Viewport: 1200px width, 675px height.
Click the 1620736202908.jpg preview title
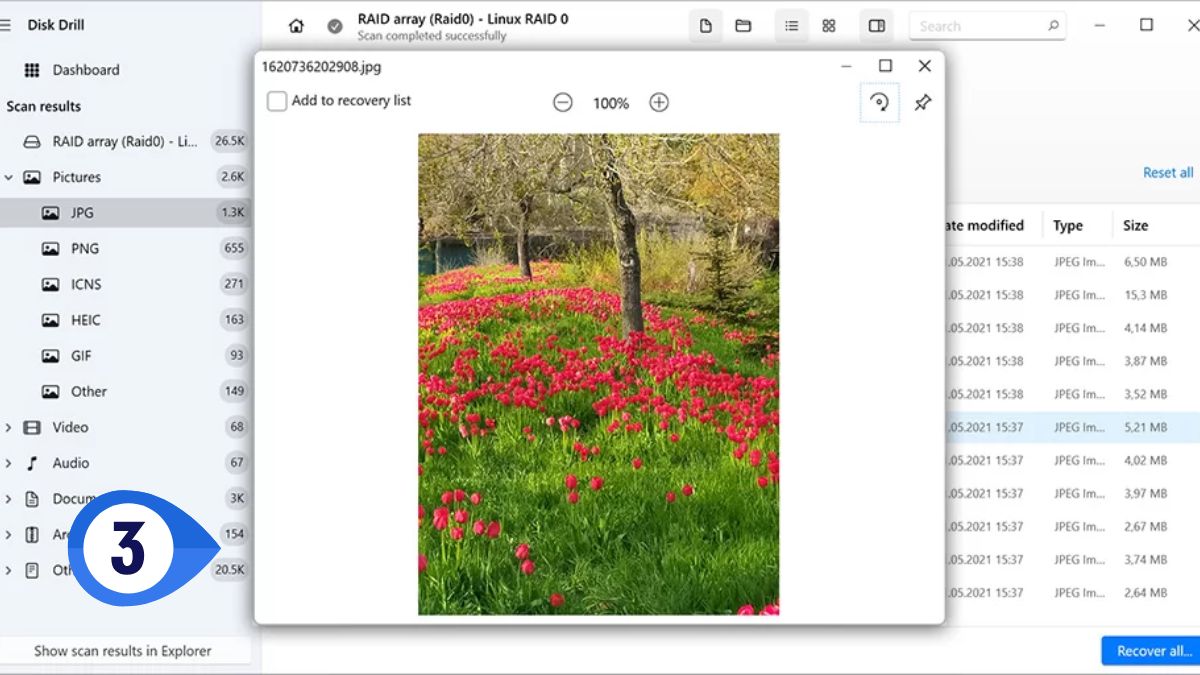tap(321, 67)
